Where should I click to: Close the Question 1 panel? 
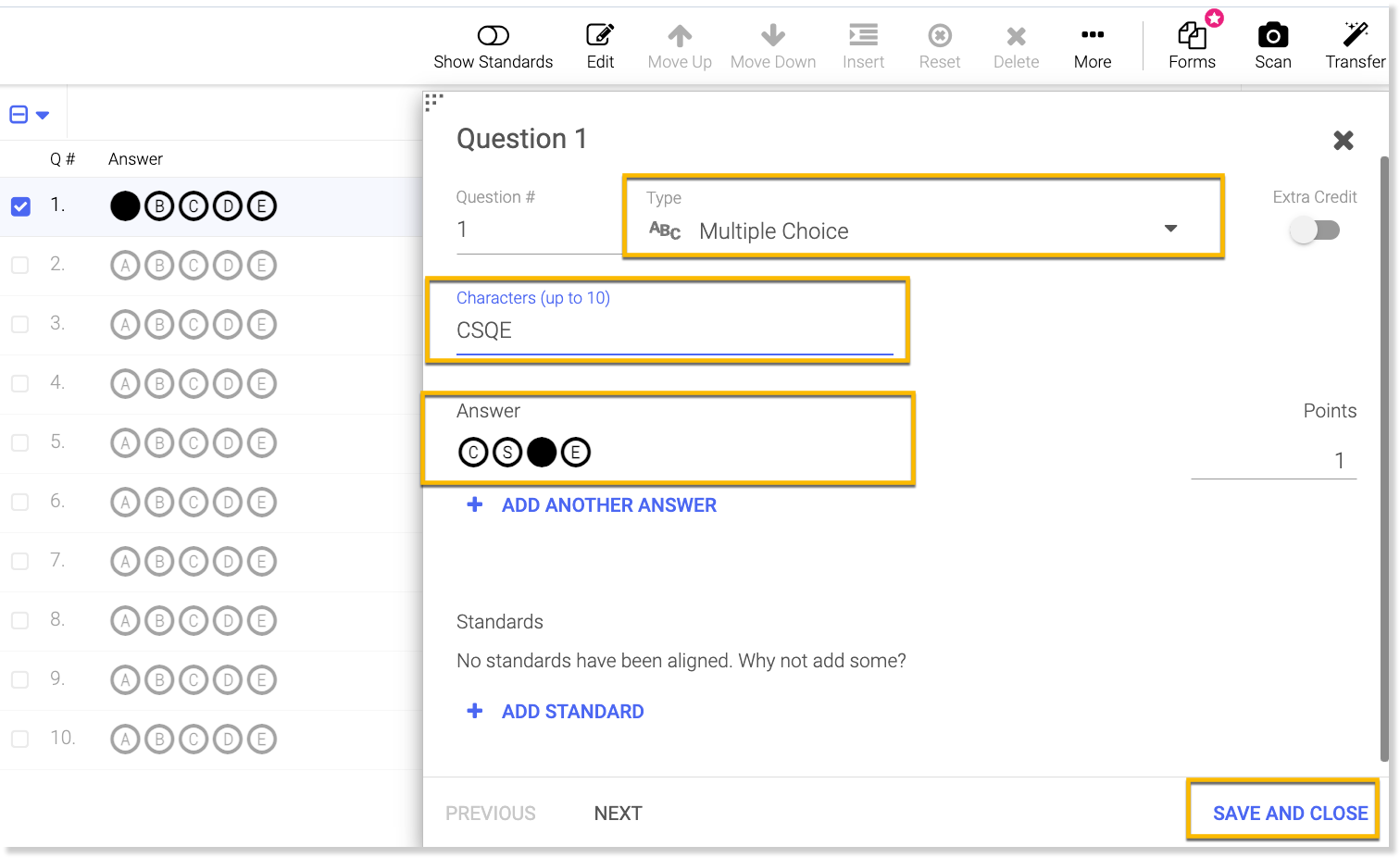(x=1343, y=141)
